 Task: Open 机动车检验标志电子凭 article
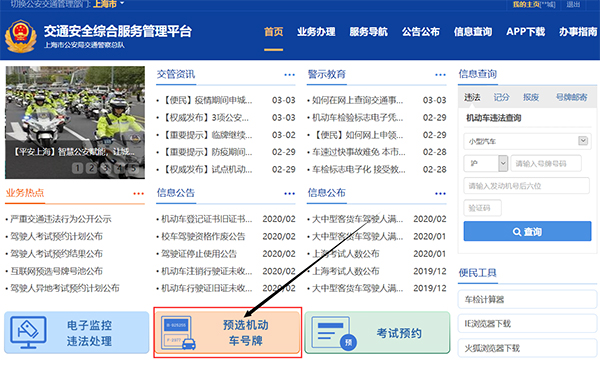click(357, 117)
